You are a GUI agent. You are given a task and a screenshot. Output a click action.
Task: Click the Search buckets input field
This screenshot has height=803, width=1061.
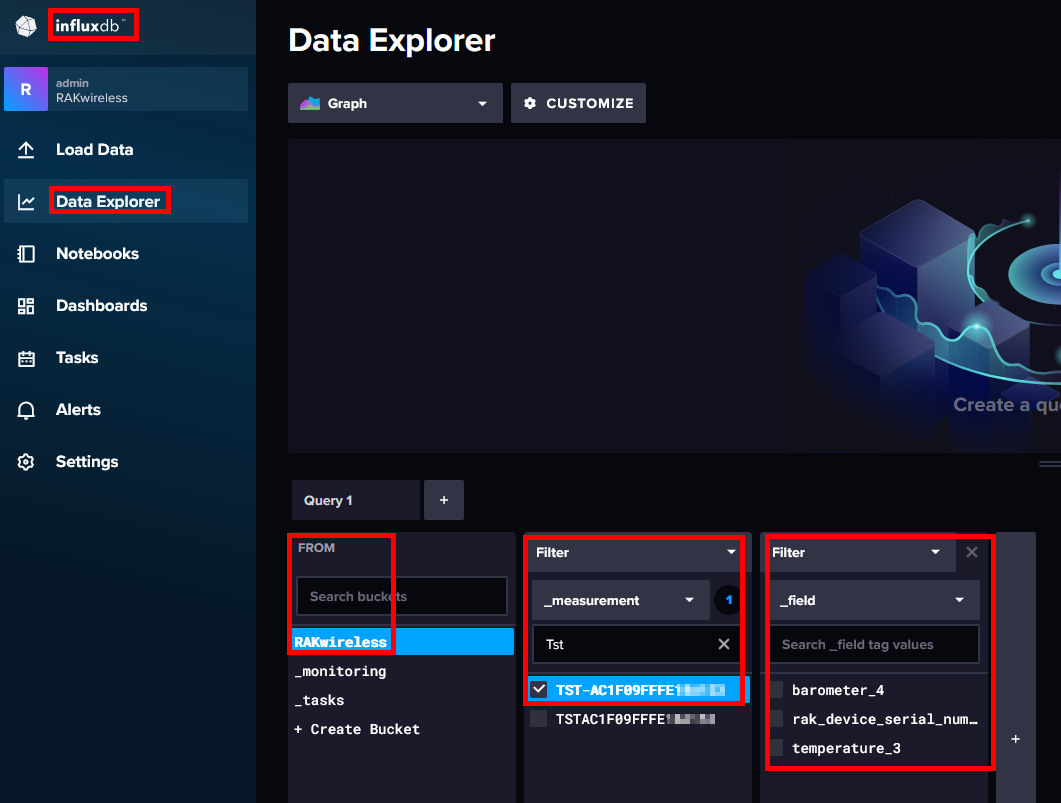[x=402, y=596]
